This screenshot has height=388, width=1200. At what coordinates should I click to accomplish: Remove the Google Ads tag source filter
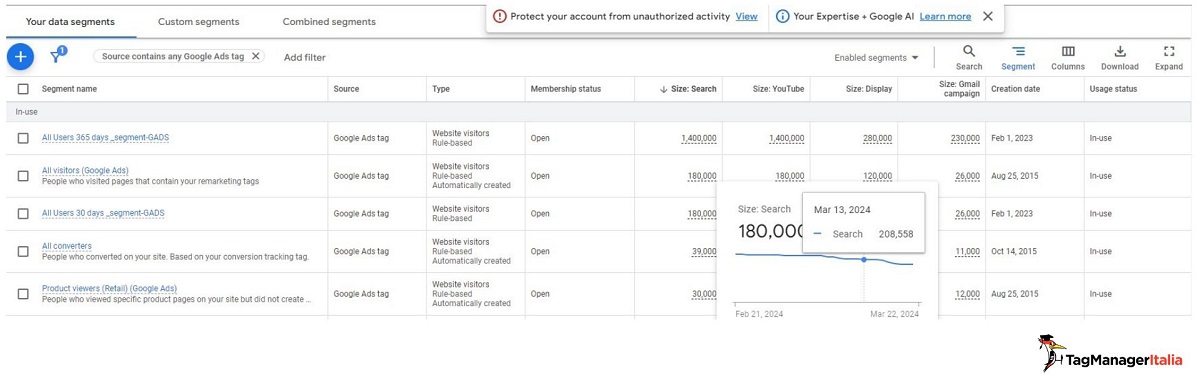click(x=255, y=57)
